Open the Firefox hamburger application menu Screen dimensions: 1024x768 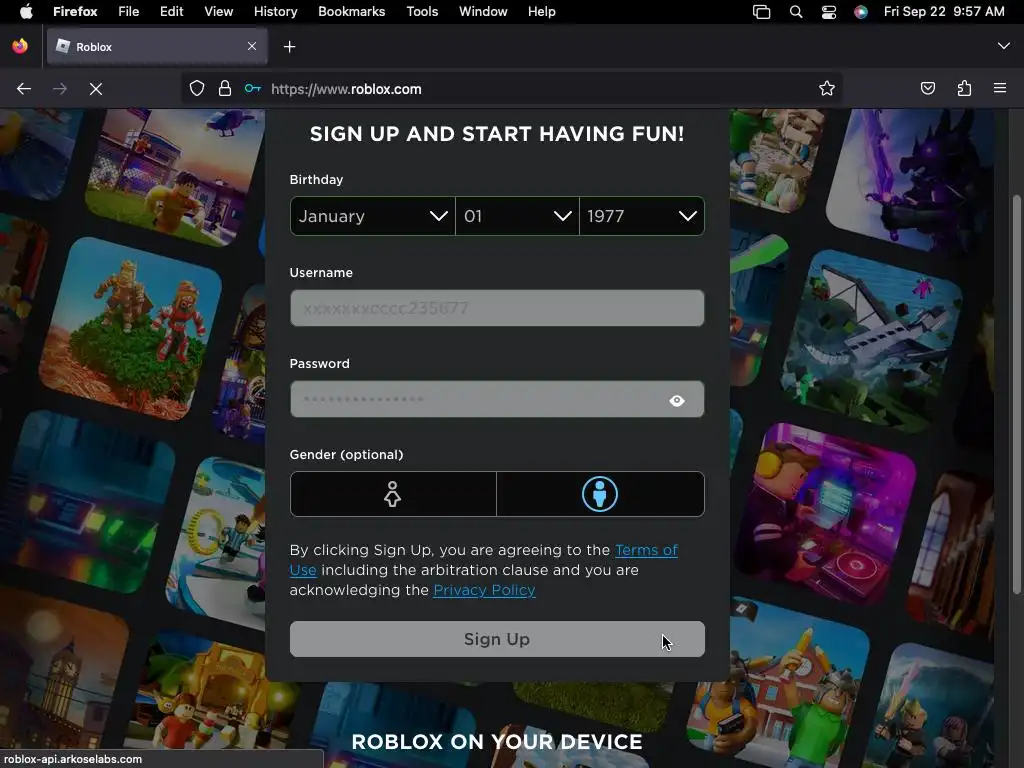coord(1000,88)
